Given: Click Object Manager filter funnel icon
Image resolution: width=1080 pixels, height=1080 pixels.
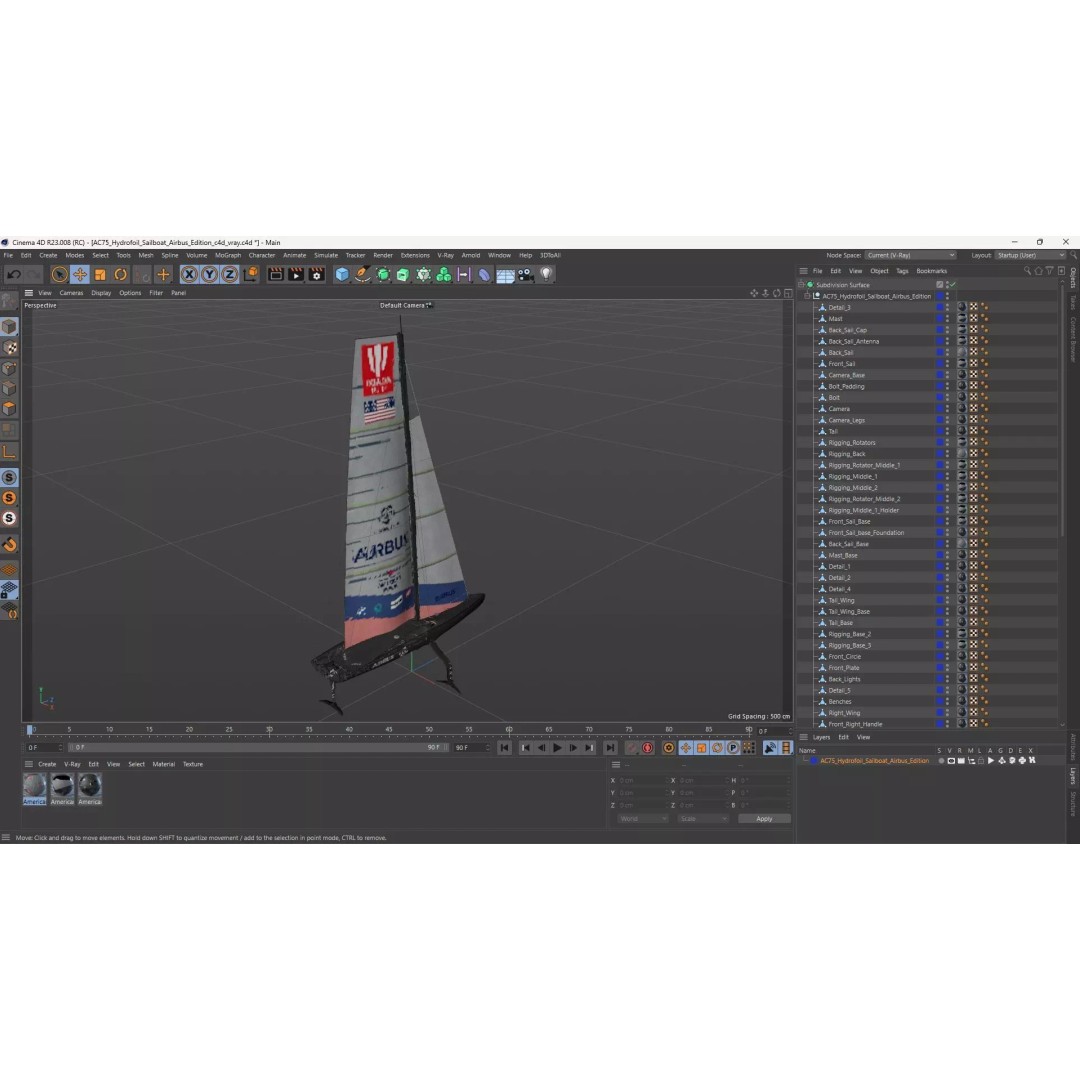Looking at the screenshot, I should [x=1050, y=271].
